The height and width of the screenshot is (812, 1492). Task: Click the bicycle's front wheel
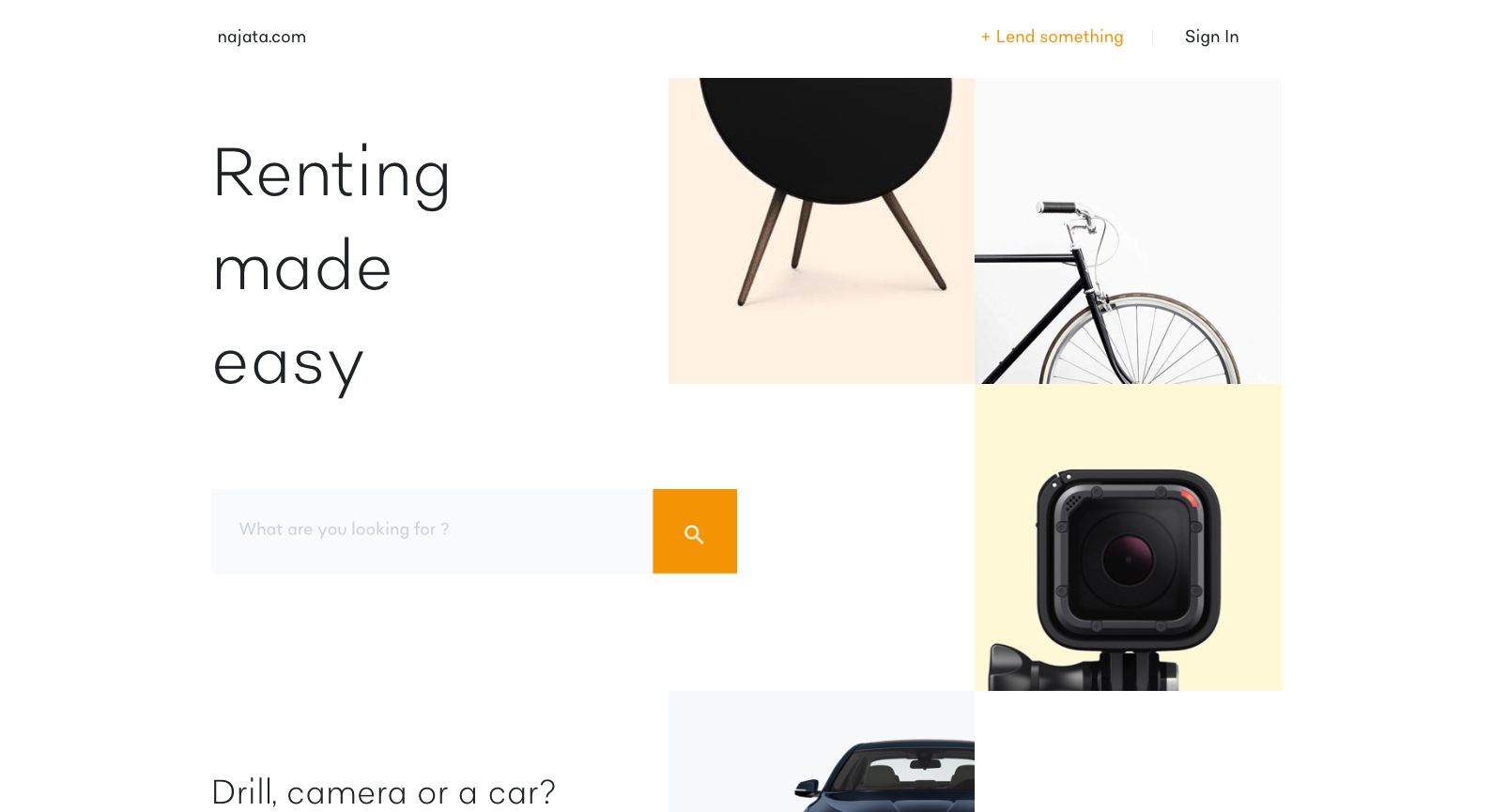[x=1140, y=340]
